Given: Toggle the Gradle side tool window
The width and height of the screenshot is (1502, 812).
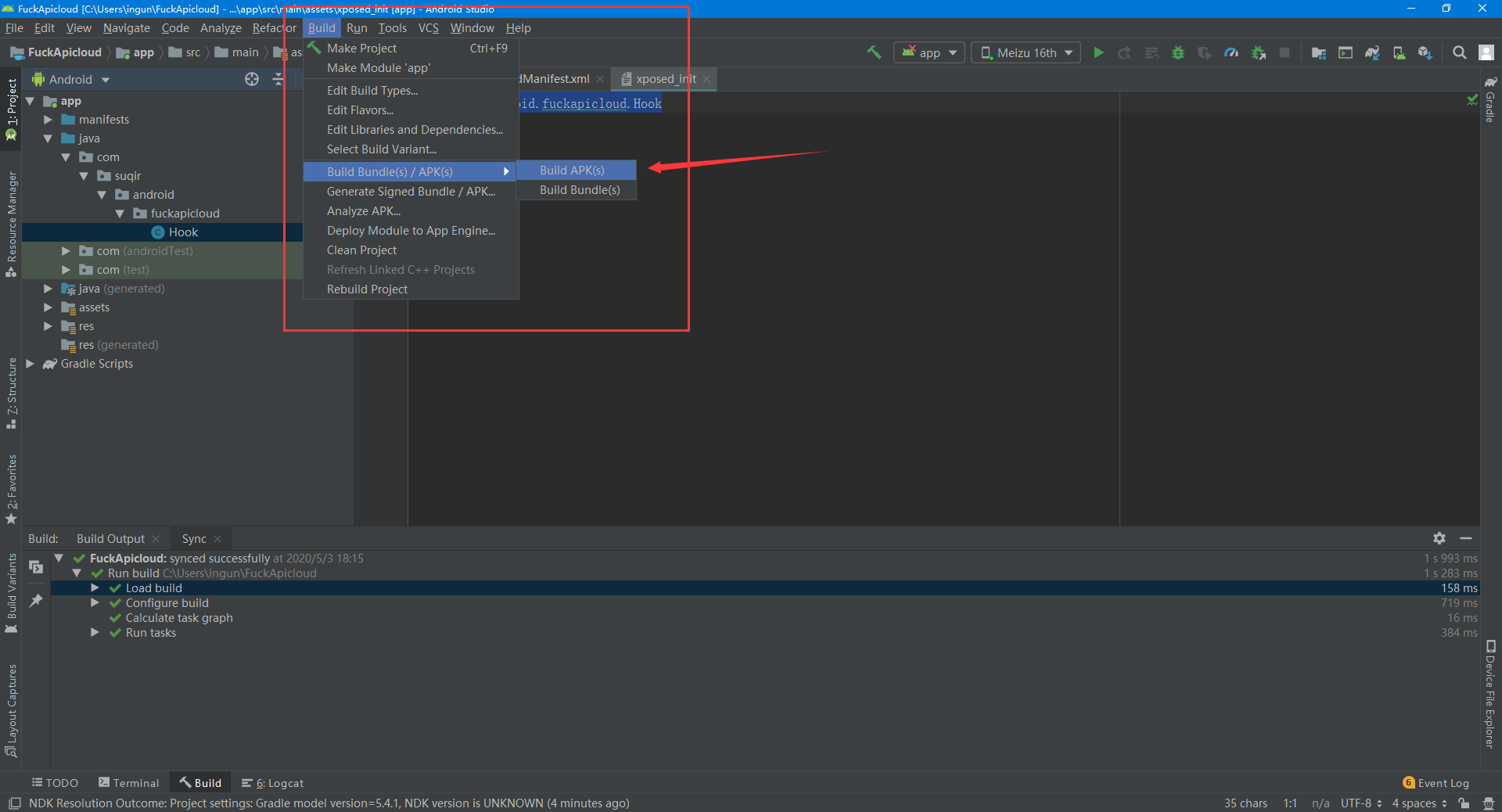Looking at the screenshot, I should pyautogui.click(x=1490, y=100).
